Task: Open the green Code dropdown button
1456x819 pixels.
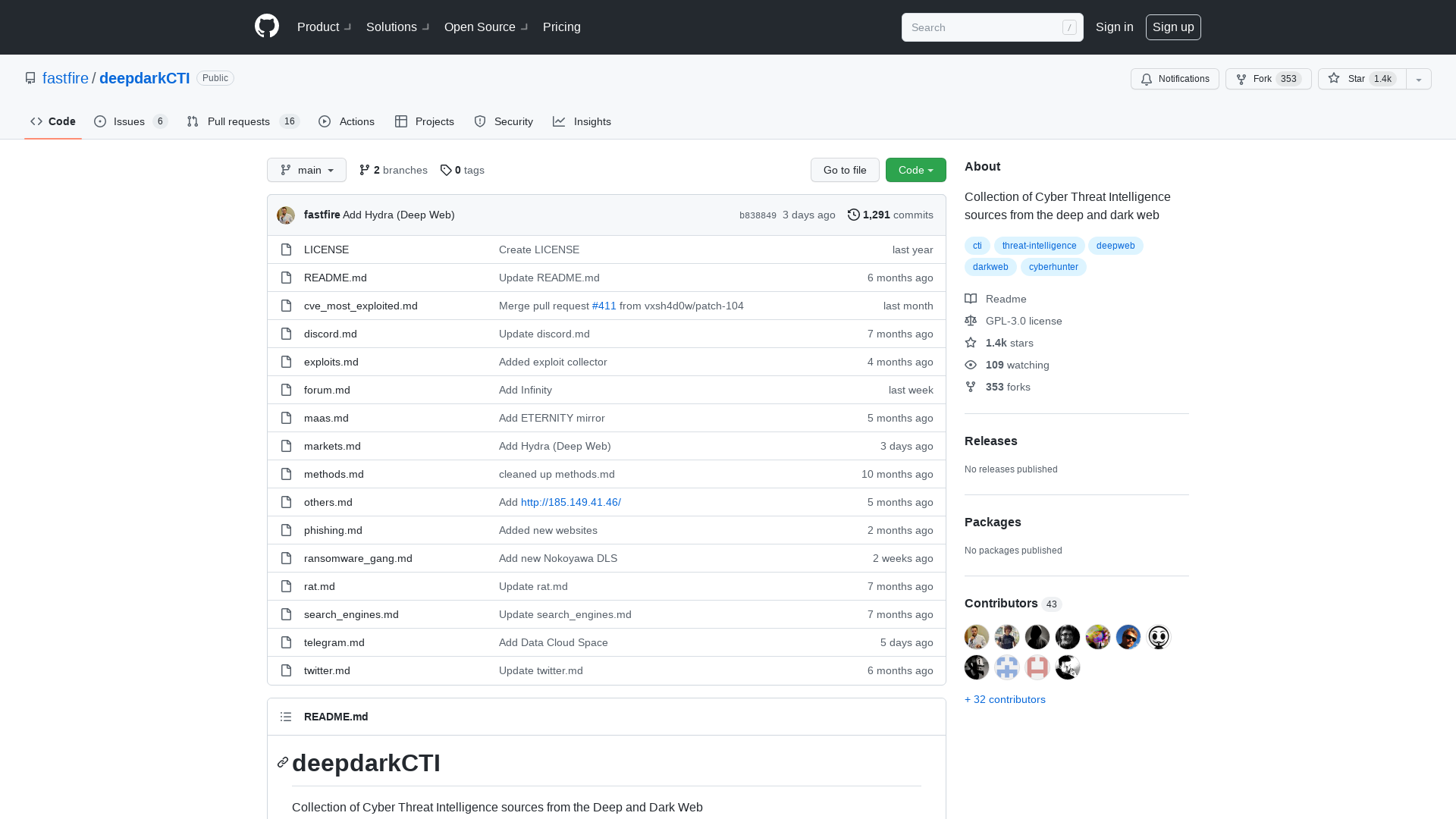Action: tap(916, 170)
